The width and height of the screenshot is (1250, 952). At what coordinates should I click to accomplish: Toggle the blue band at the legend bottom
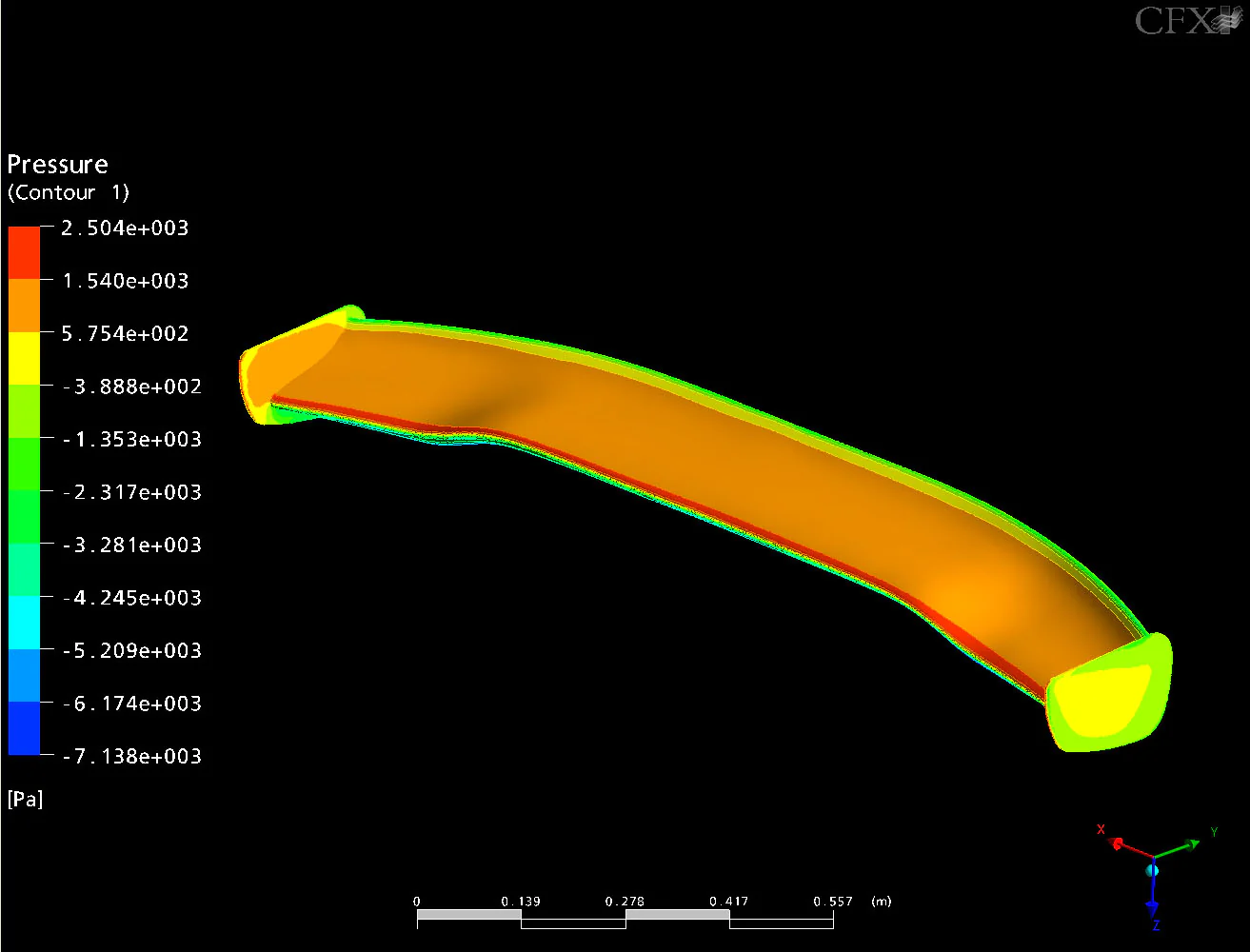[23, 729]
